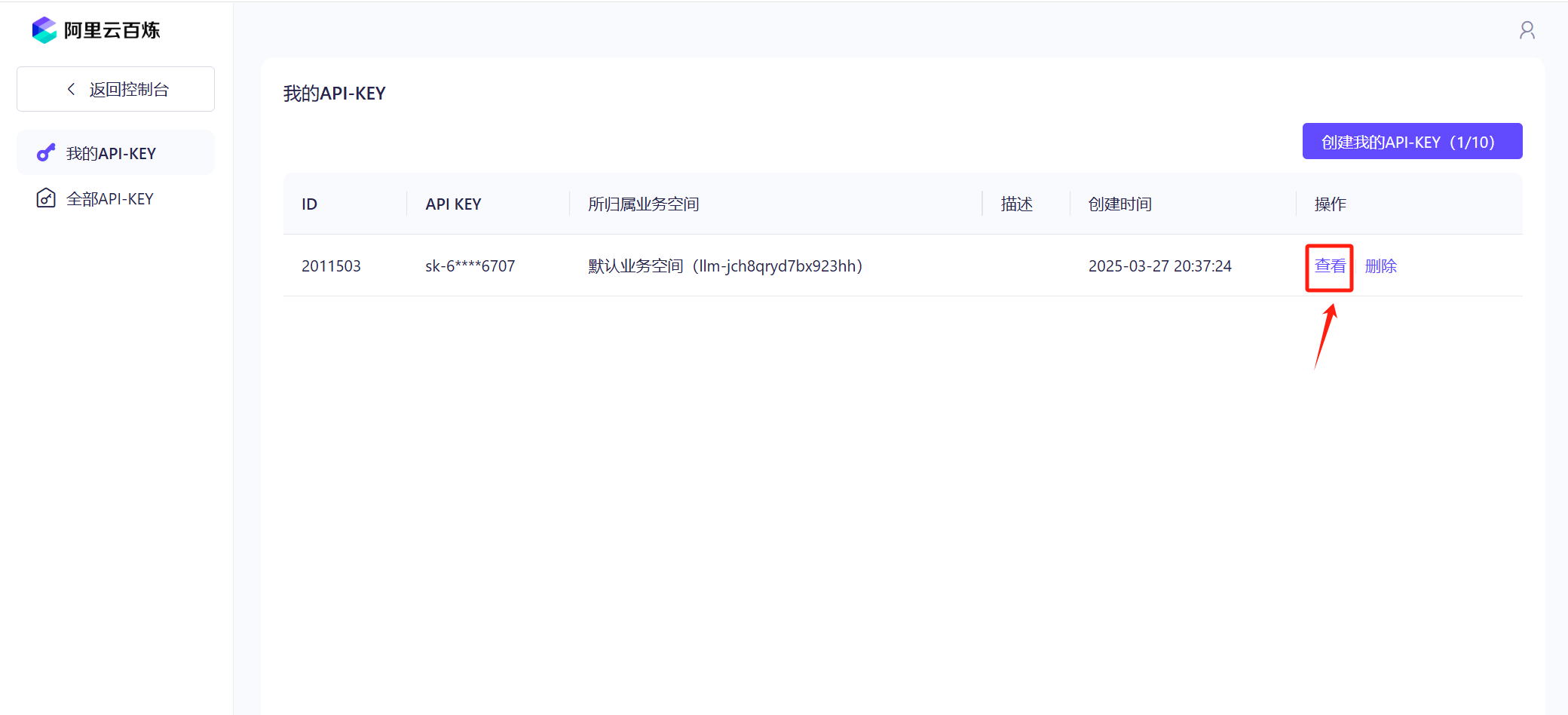The width and height of the screenshot is (1568, 715).
Task: Select 我的API-KEY in sidebar
Action: tap(115, 153)
